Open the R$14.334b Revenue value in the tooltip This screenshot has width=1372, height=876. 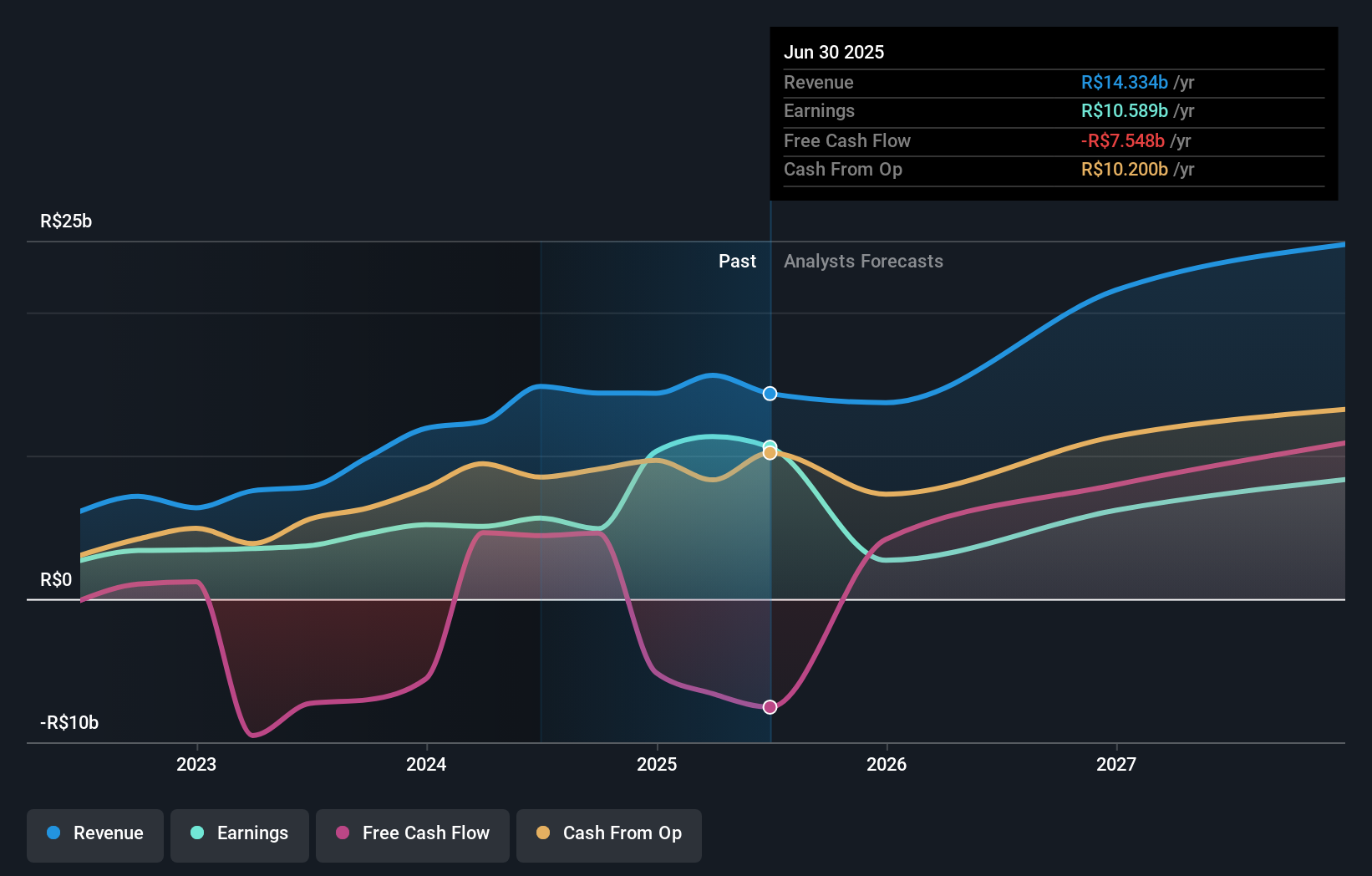coord(1124,82)
